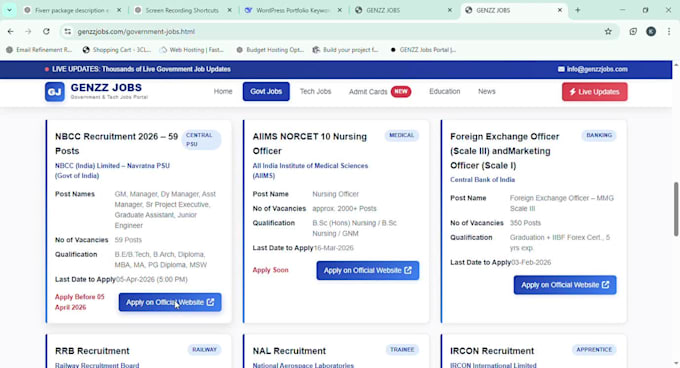The height and width of the screenshot is (368, 680).
Task: Click NBCC (India) Limited organization text
Action: tap(112, 170)
